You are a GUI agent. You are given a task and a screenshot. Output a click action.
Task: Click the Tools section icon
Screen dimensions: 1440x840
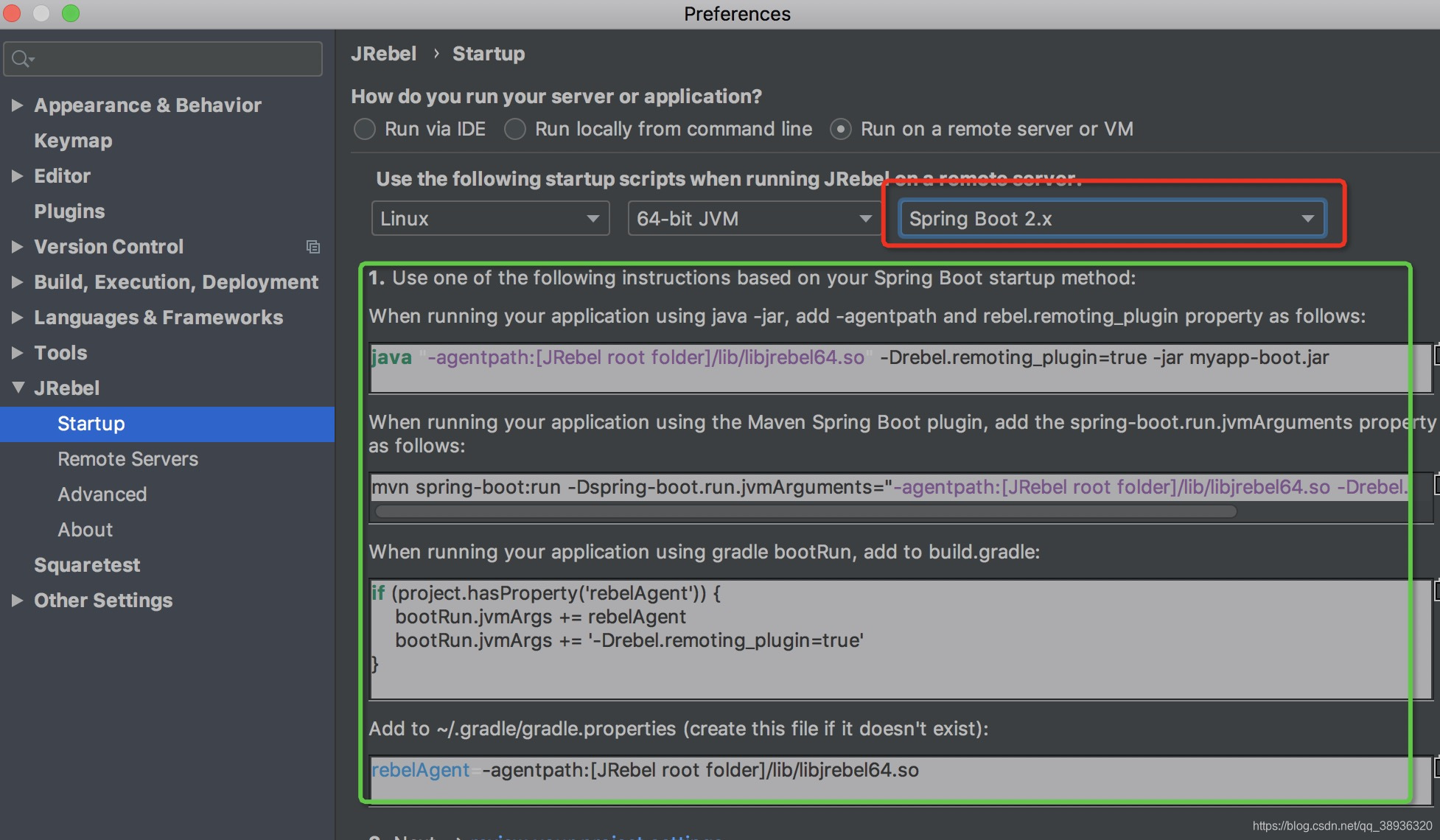[16, 353]
